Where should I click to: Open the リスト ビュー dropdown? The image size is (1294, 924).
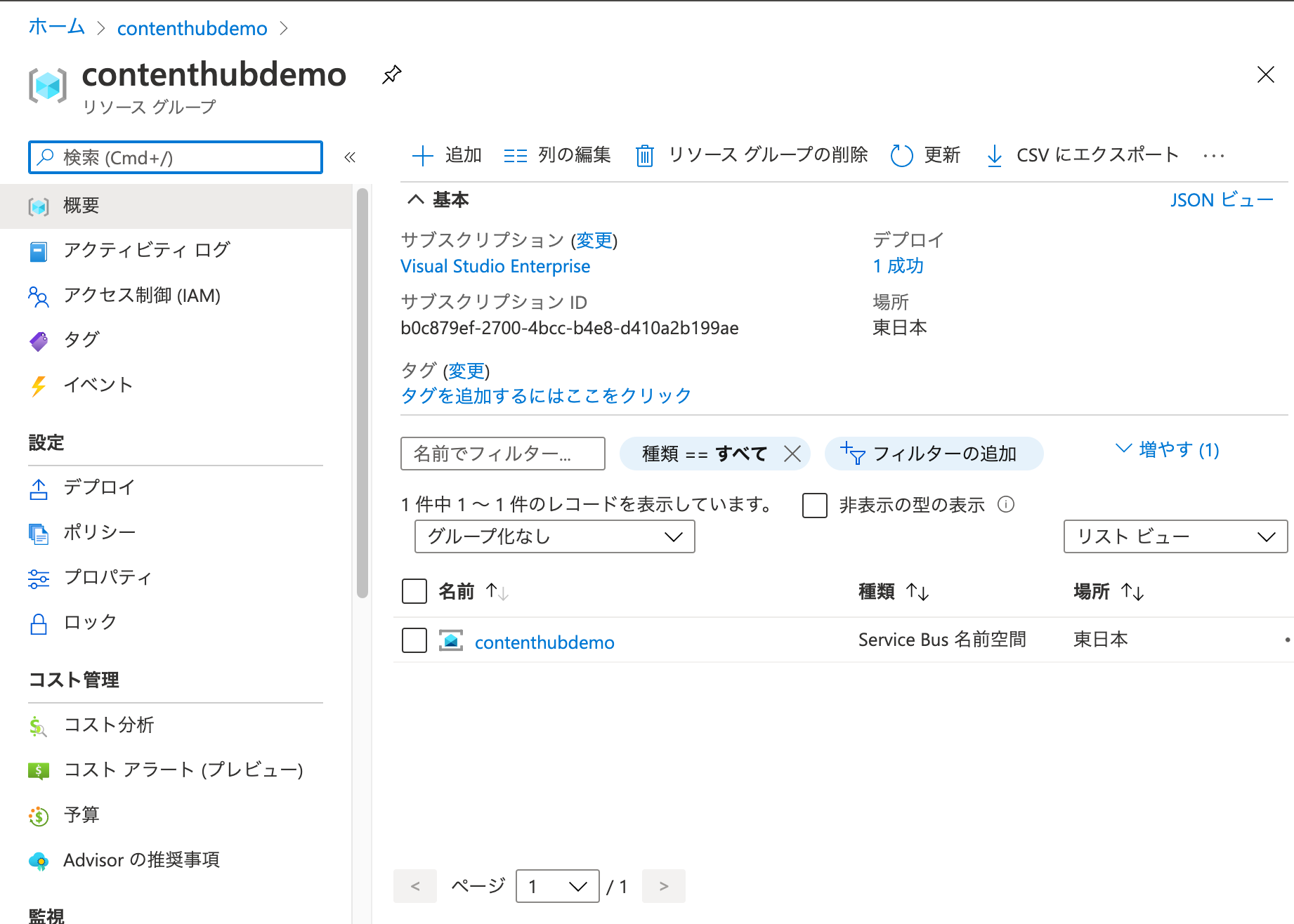(x=1176, y=536)
